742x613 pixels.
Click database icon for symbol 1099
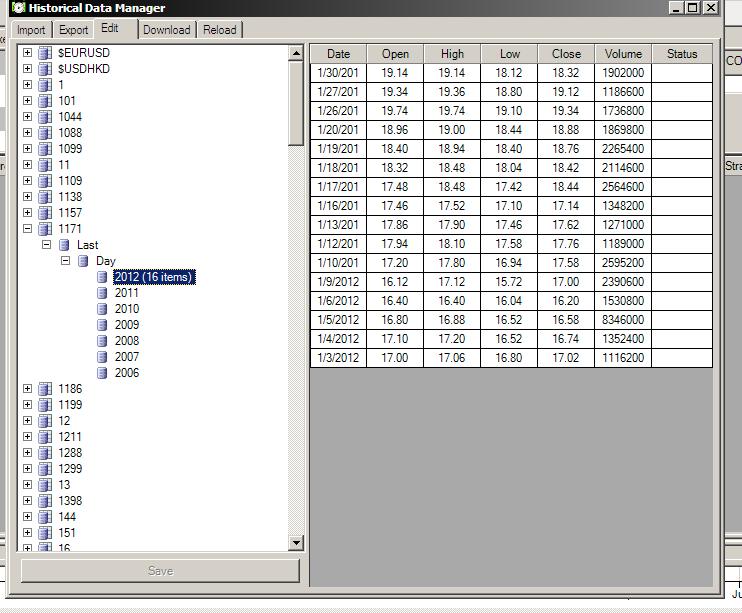45,149
